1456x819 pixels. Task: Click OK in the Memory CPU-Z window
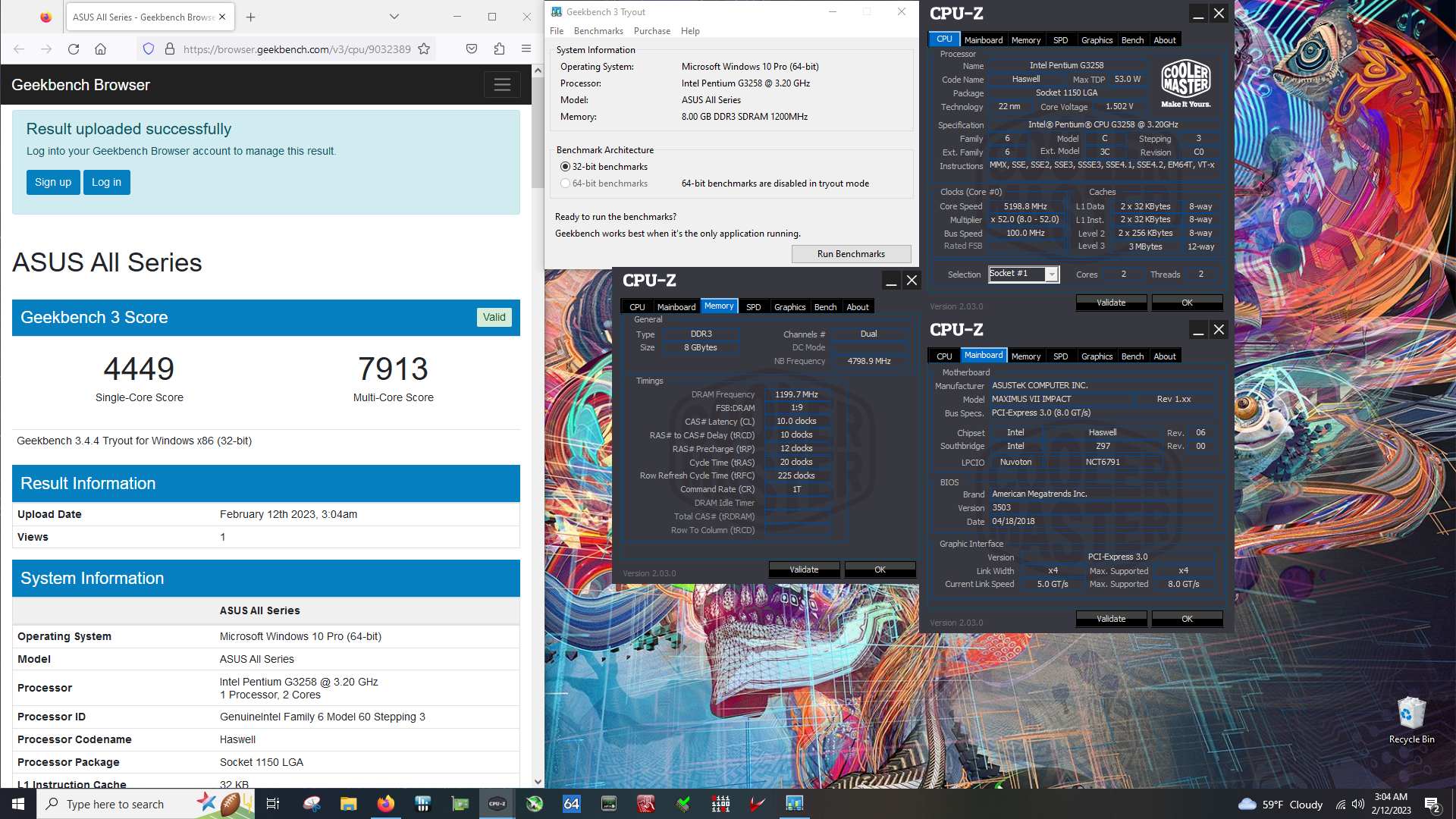tap(880, 570)
